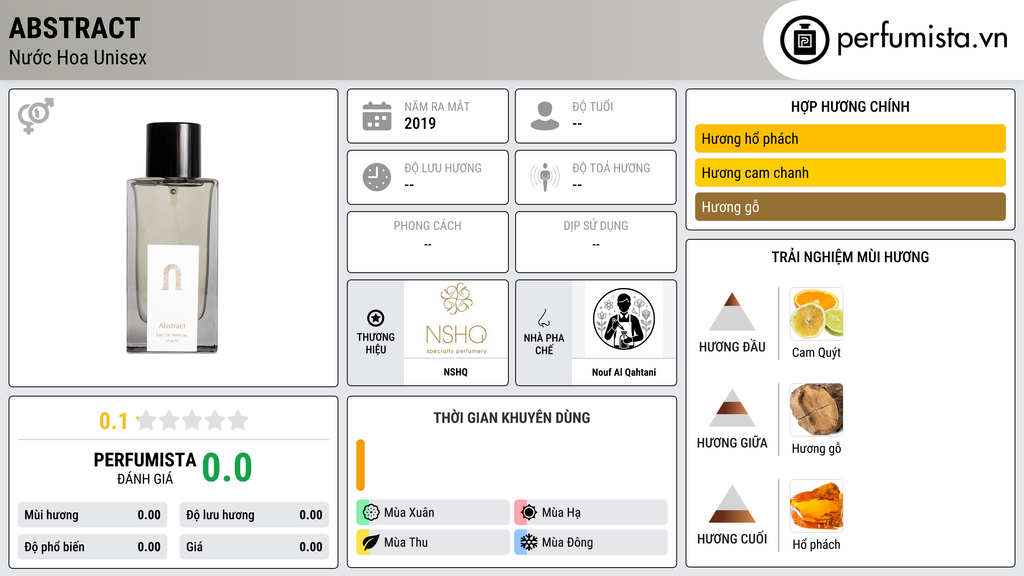This screenshot has width=1024, height=576.
Task: Click the Độ phổ biến 0.00 score row
Action: [92, 547]
